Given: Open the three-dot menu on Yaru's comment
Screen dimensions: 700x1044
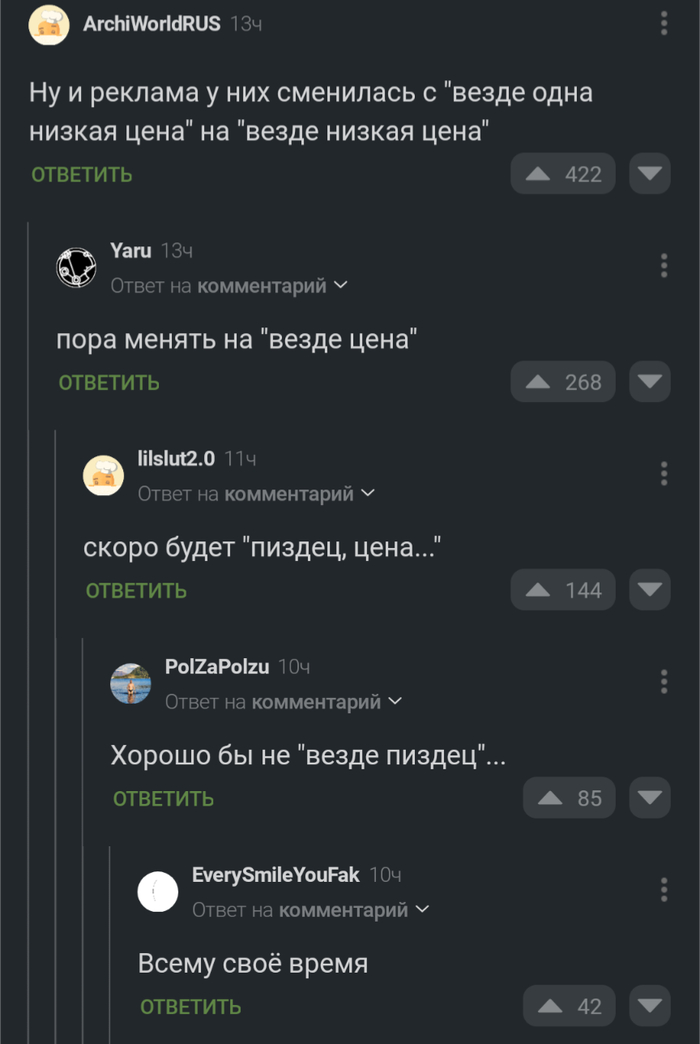Looking at the screenshot, I should pyautogui.click(x=664, y=265).
